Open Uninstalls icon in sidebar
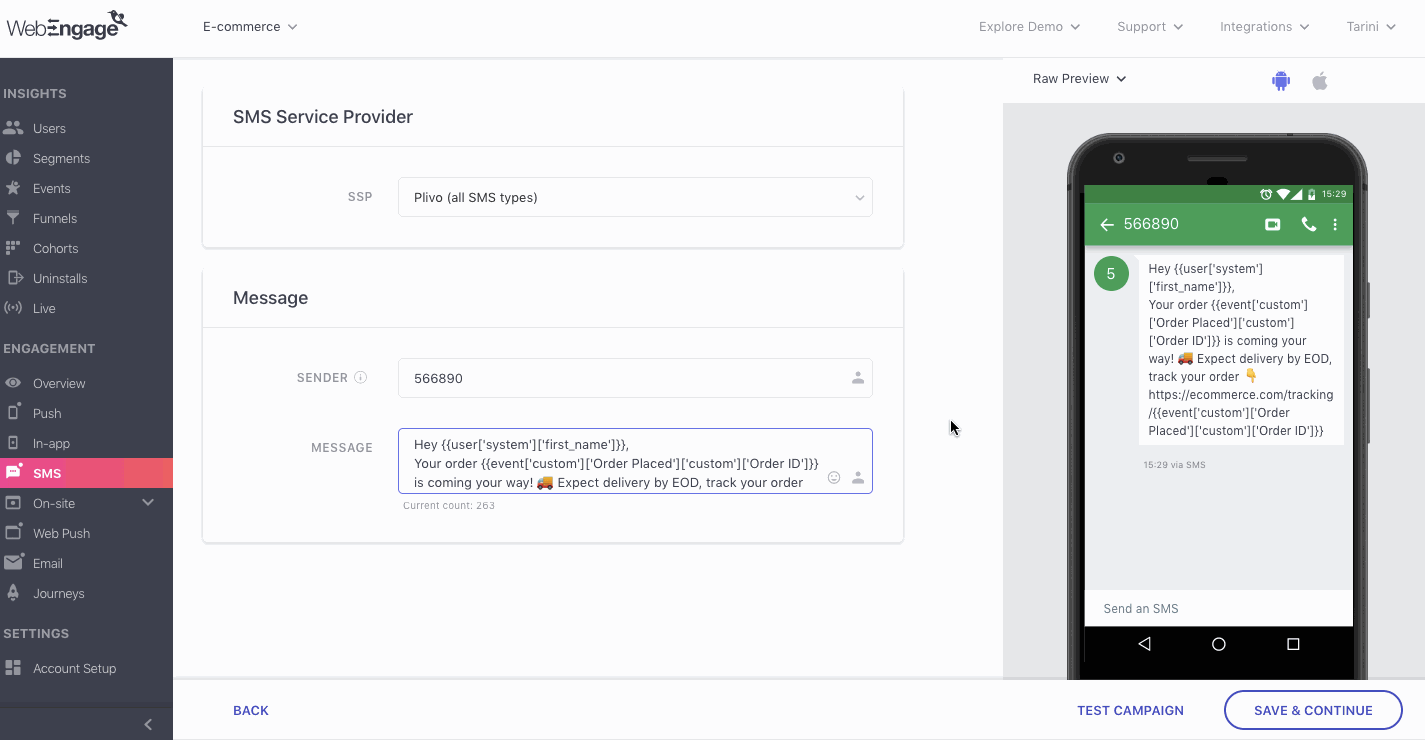The height and width of the screenshot is (740, 1425). 14,278
